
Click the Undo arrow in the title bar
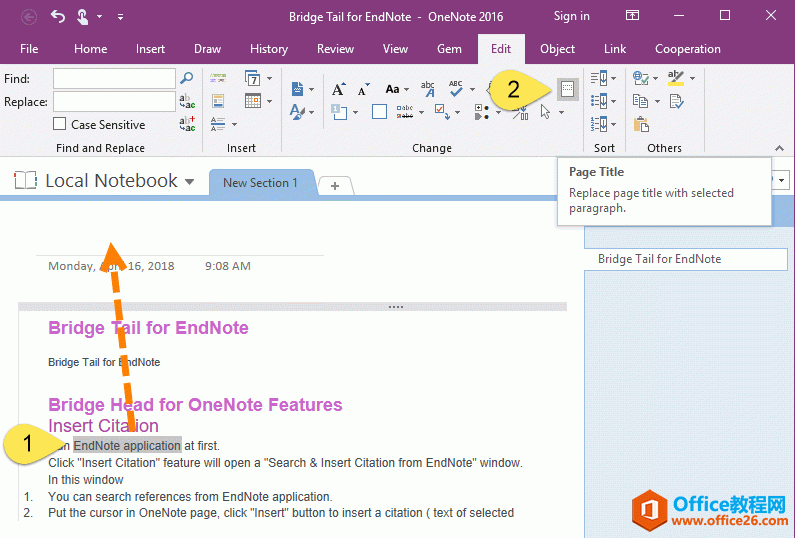pyautogui.click(x=58, y=16)
